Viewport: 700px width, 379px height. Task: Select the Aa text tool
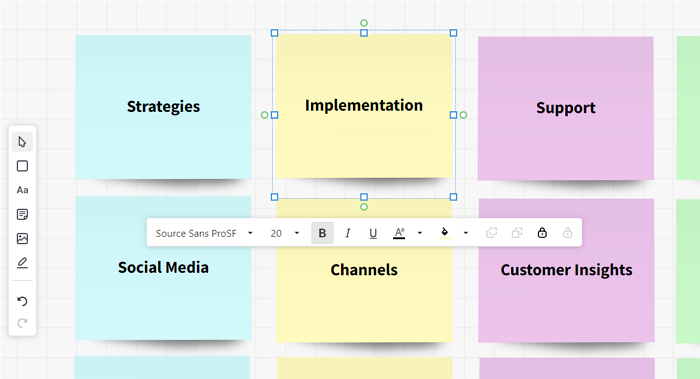point(22,190)
